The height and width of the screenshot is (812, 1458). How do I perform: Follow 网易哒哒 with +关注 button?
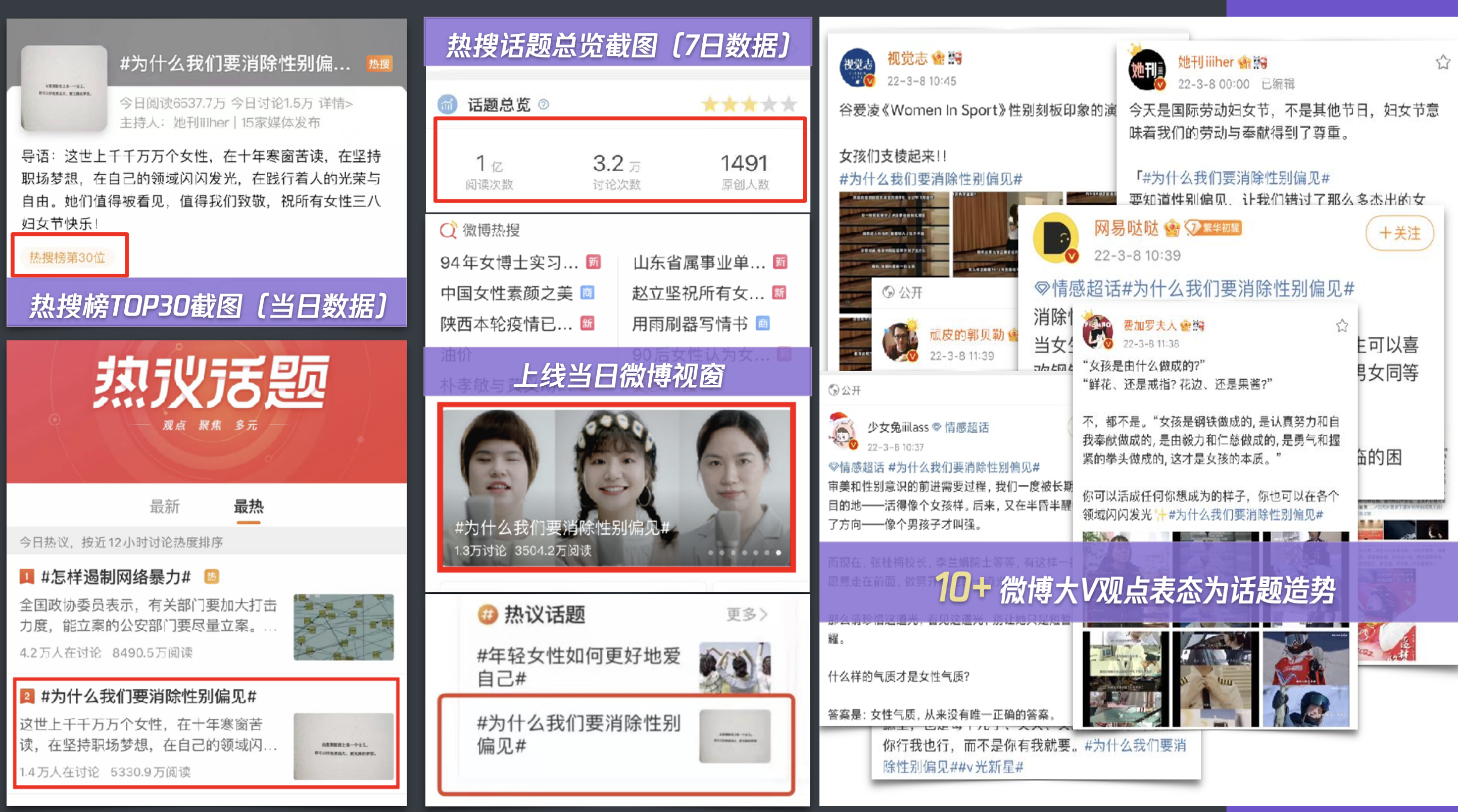coord(1399,233)
